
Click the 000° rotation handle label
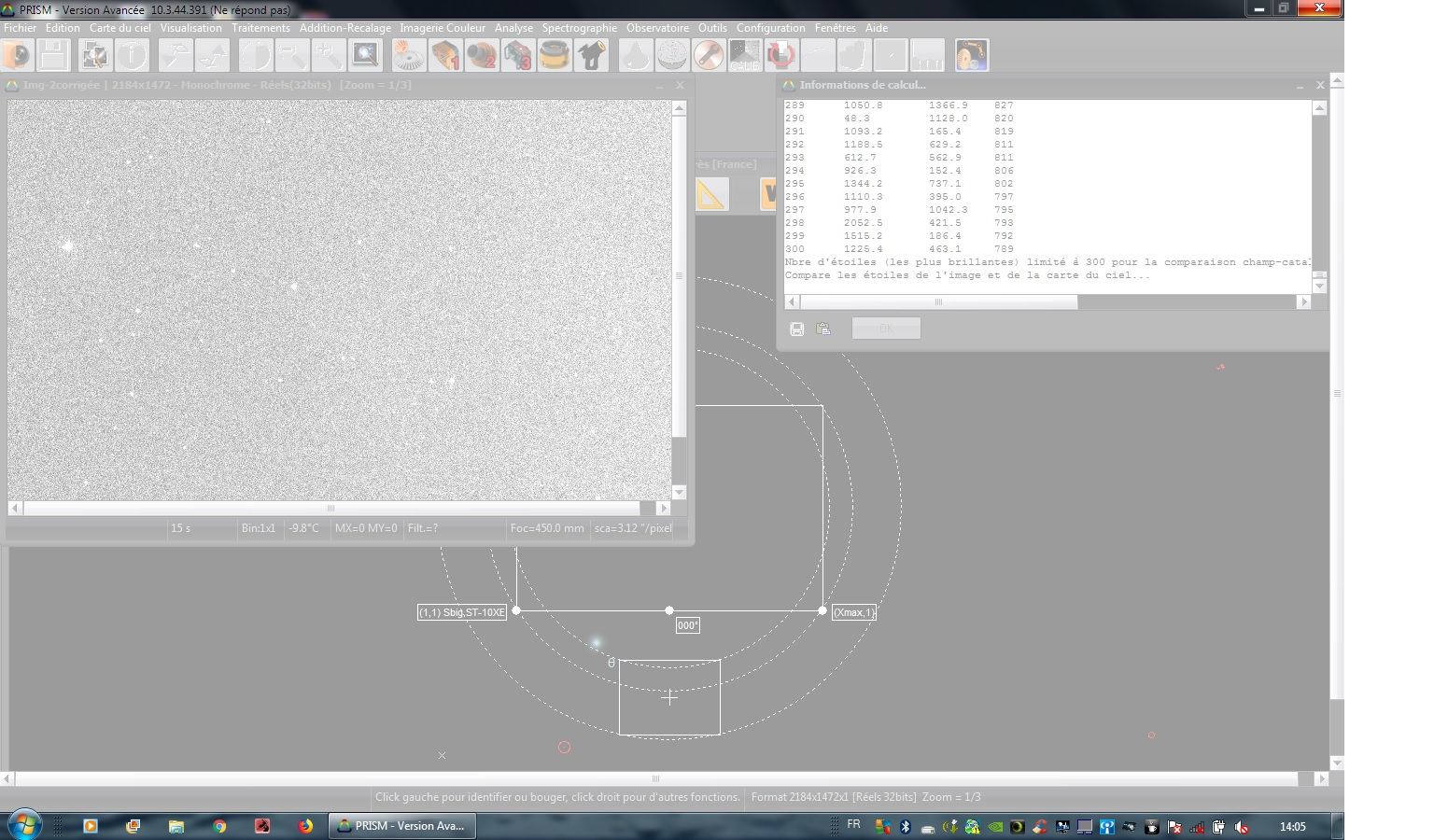pyautogui.click(x=687, y=625)
